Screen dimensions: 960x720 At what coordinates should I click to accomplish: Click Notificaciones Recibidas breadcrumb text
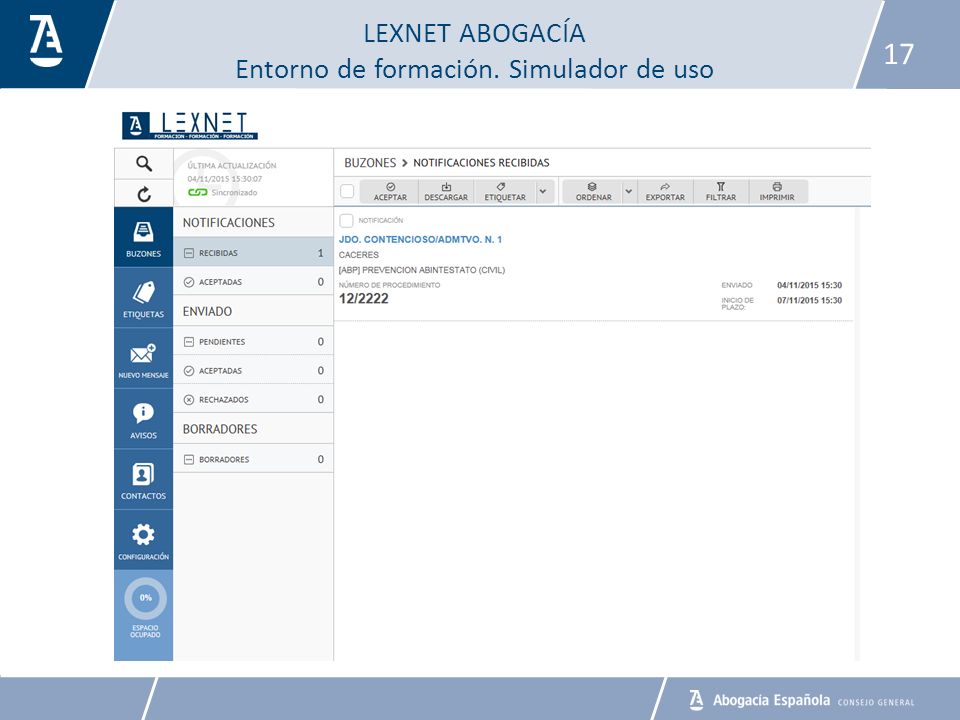click(481, 163)
